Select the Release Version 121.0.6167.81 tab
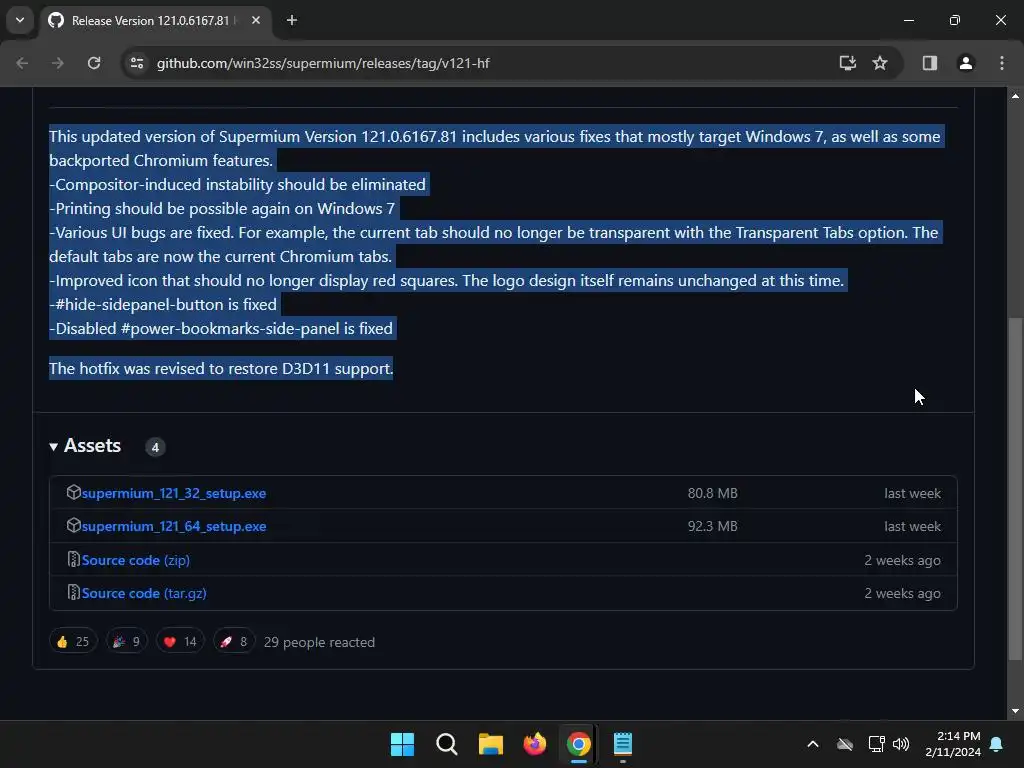Screen dimensions: 1024x768 tap(155, 21)
